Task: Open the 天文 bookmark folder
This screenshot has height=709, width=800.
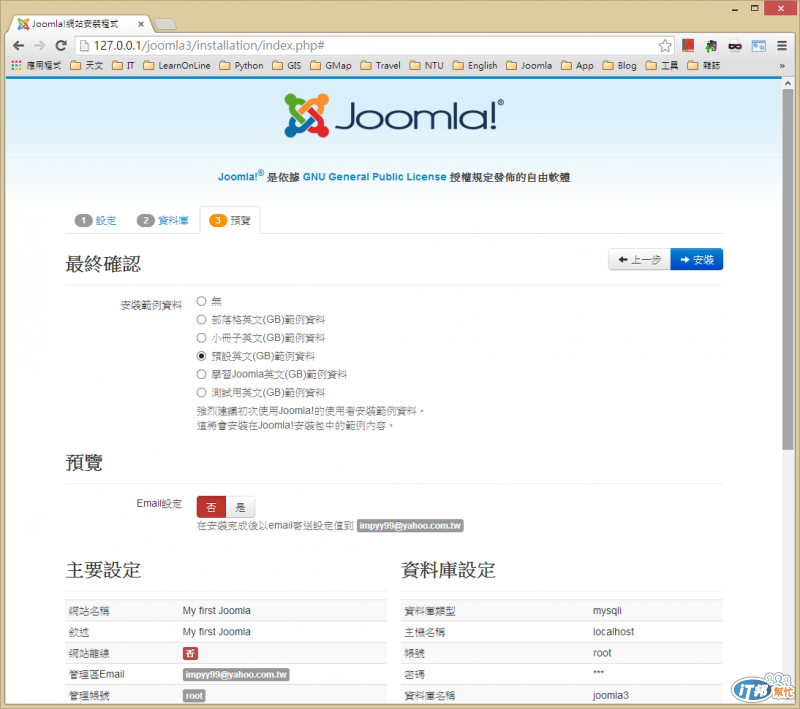Action: click(x=87, y=65)
